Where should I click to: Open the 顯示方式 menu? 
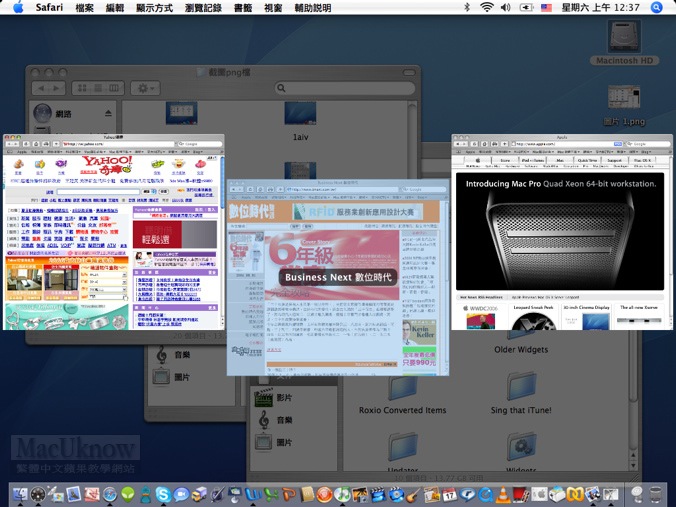[155, 8]
